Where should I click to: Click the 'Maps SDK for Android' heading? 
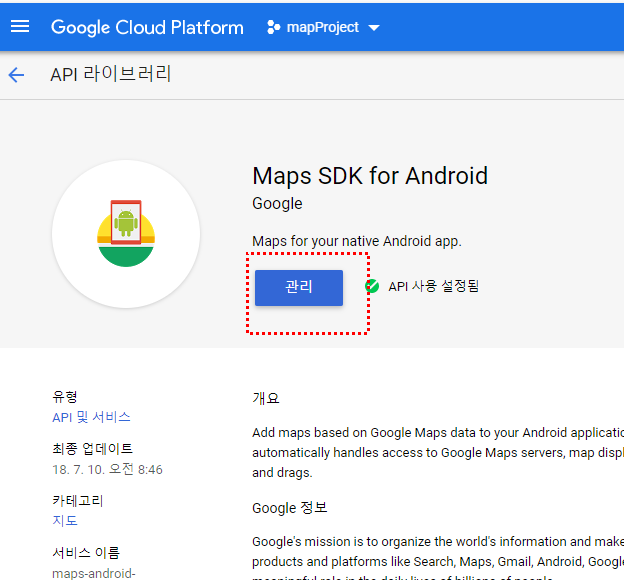tap(370, 176)
